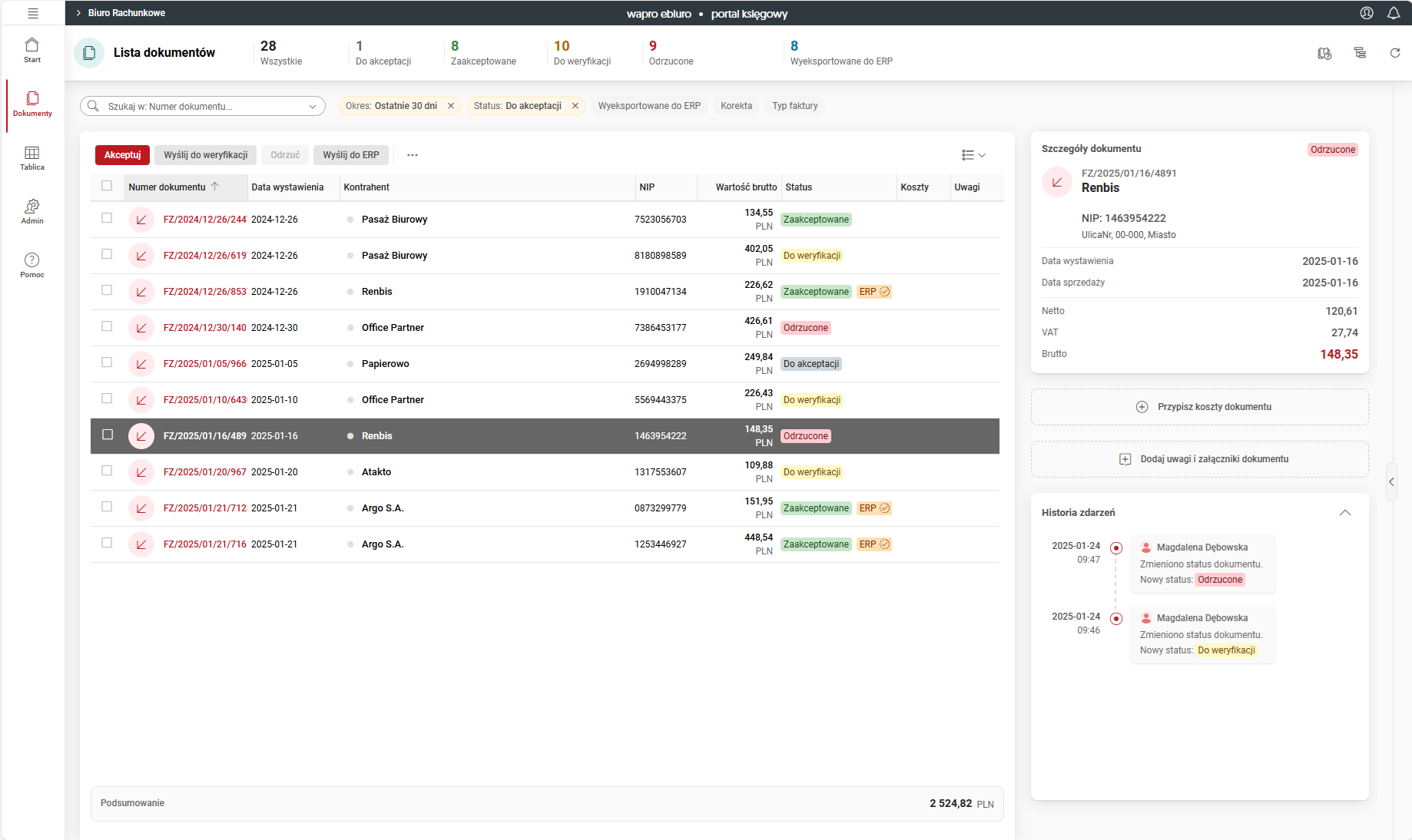Viewport: 1412px width, 840px height.
Task: Show Wszystkie 28 documents
Action: [x=281, y=53]
